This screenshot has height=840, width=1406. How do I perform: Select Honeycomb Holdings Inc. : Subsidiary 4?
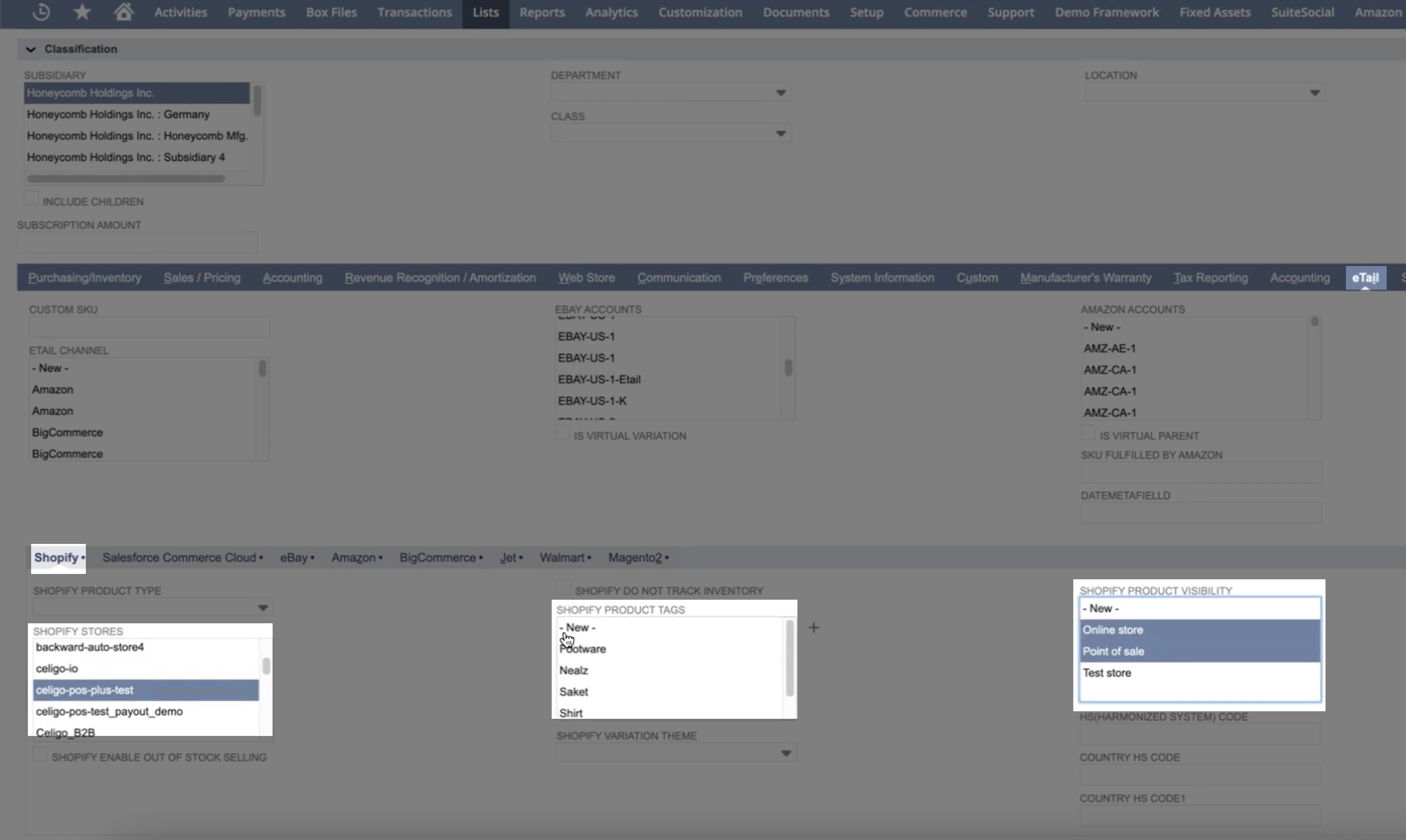click(x=137, y=157)
